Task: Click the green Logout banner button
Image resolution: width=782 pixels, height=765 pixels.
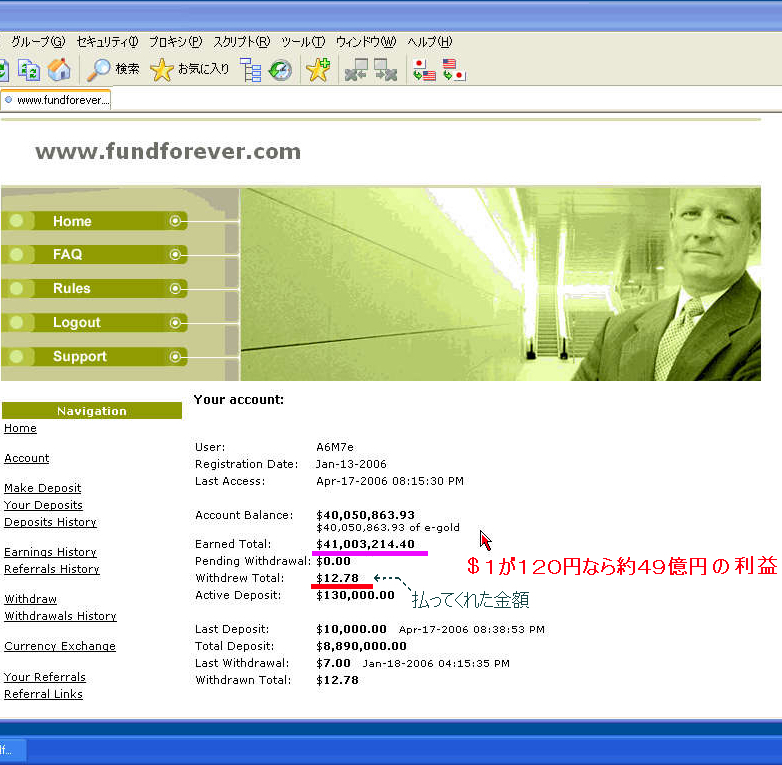Action: coord(95,323)
